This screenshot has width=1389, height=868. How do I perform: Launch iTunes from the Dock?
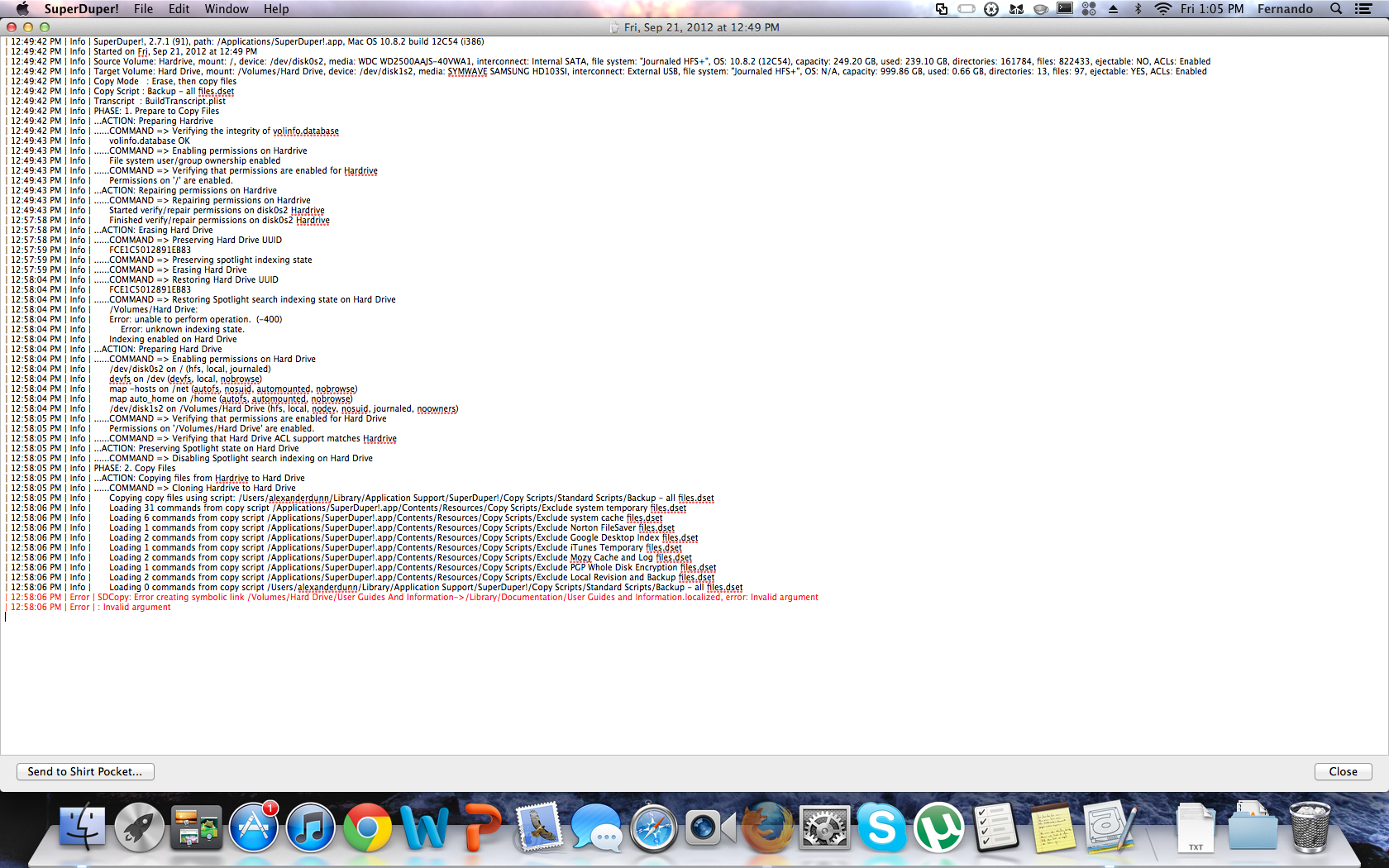click(310, 827)
